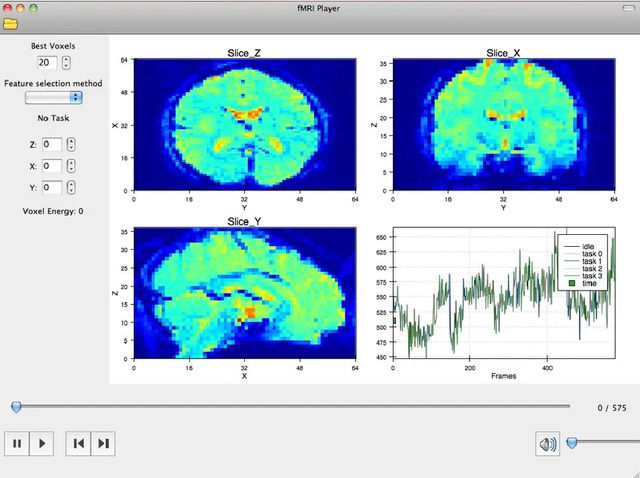Step the Best Voxels value

66,62
